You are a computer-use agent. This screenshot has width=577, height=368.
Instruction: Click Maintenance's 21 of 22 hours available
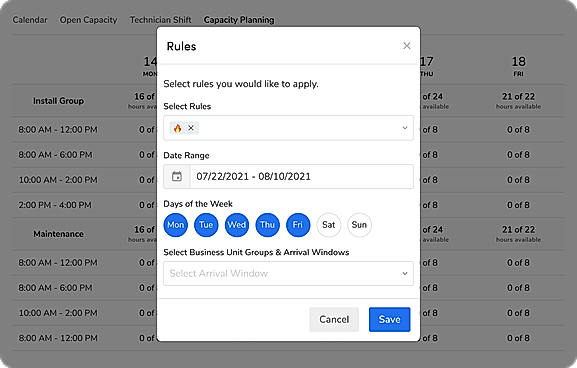pos(518,234)
